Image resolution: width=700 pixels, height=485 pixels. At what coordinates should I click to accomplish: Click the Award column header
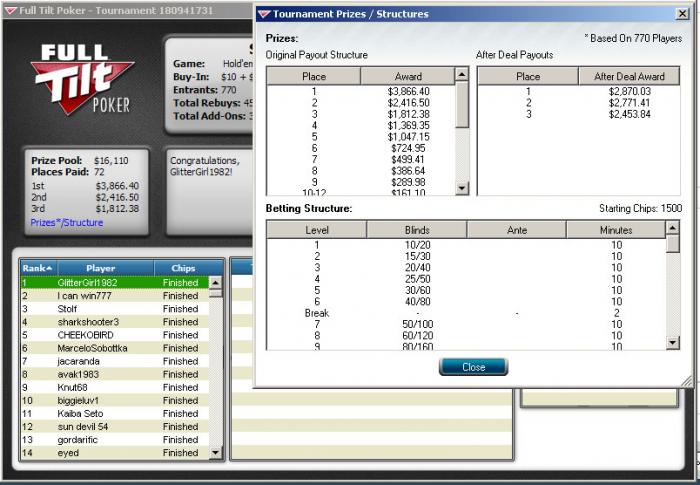pos(408,76)
